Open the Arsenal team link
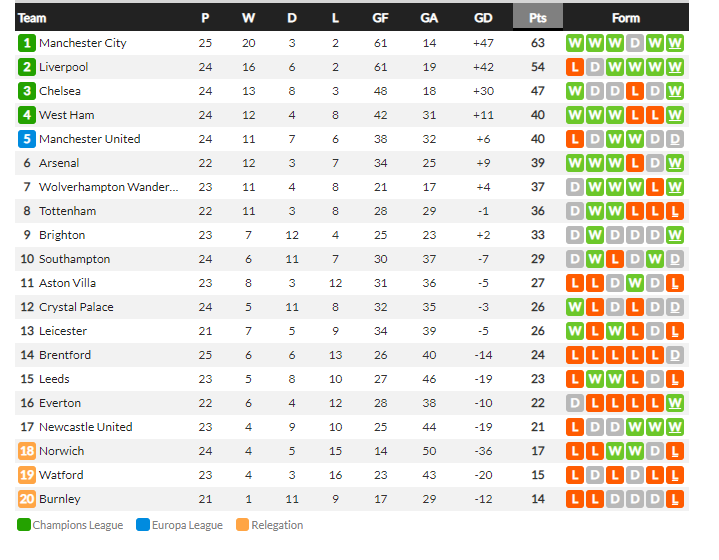719x560 pixels. (x=59, y=163)
